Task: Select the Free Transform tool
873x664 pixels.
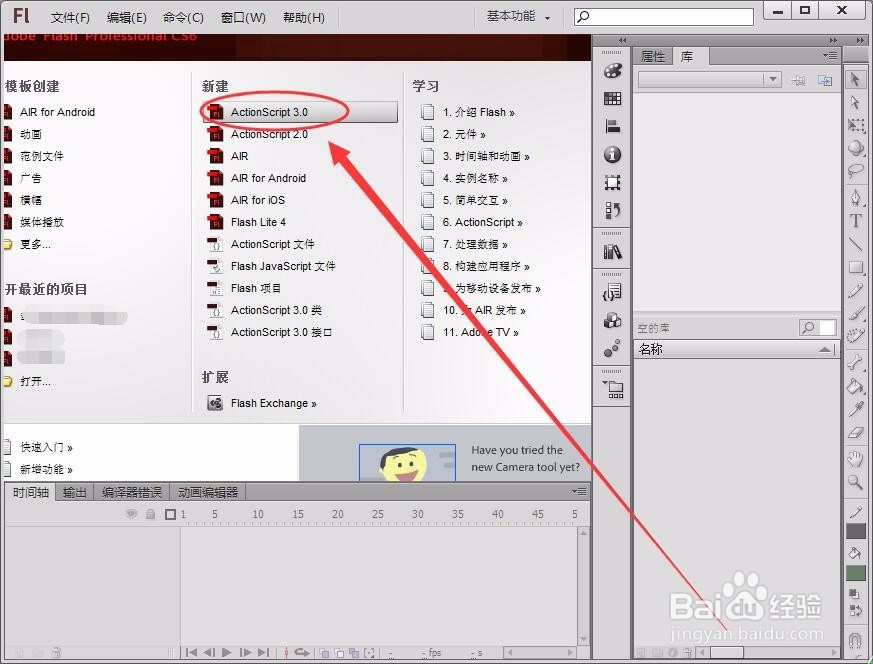Action: (856, 125)
